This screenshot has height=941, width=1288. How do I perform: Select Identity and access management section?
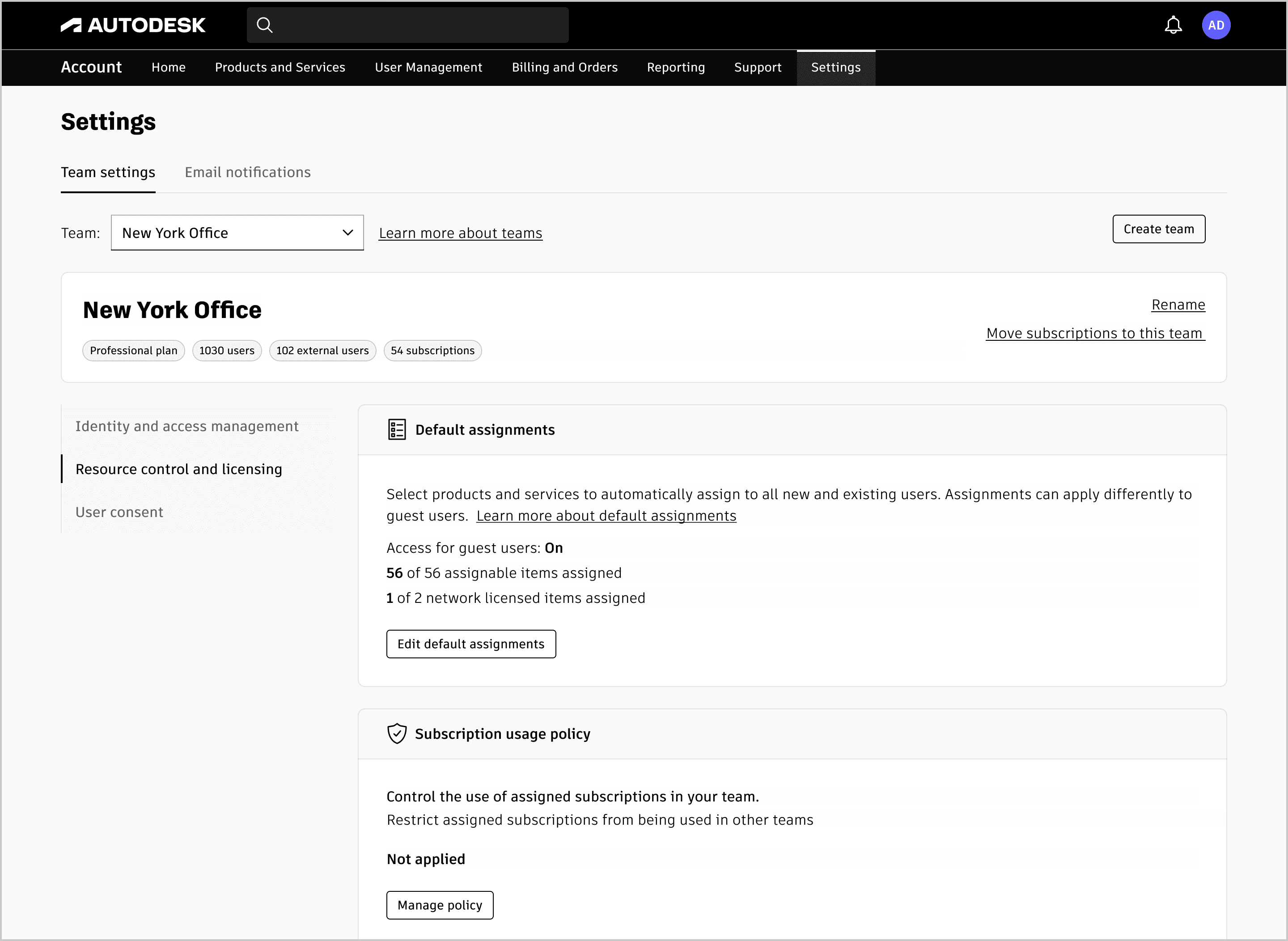tap(187, 426)
